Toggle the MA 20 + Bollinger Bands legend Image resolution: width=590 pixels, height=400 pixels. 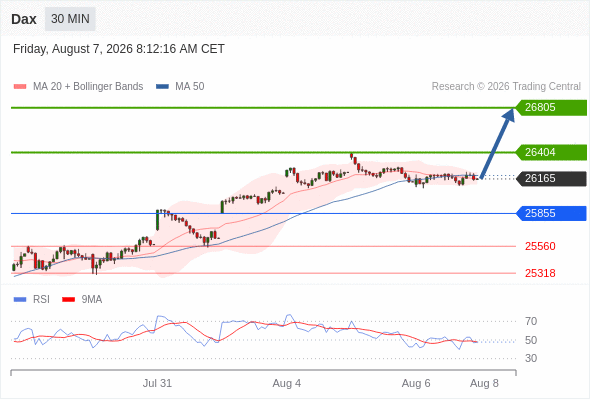point(78,87)
